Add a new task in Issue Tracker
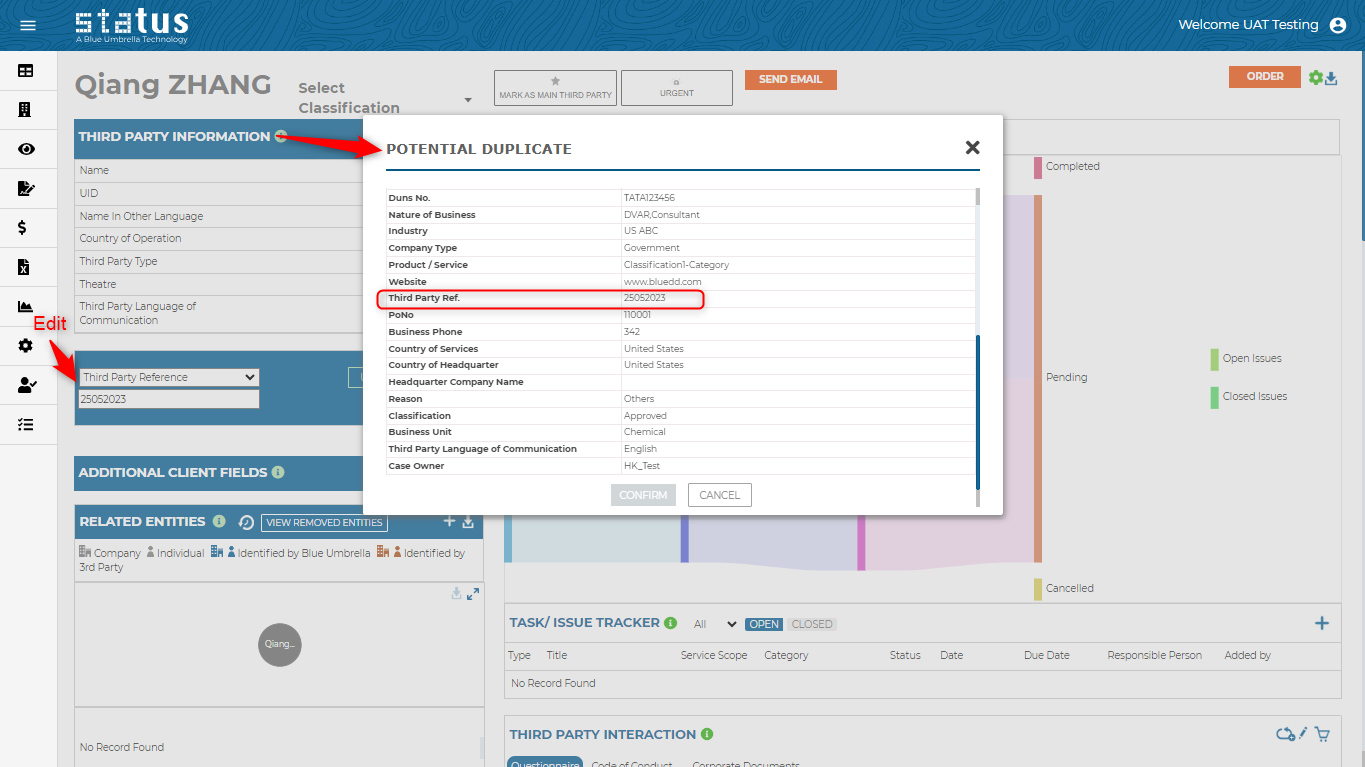This screenshot has width=1365, height=767. (1321, 624)
